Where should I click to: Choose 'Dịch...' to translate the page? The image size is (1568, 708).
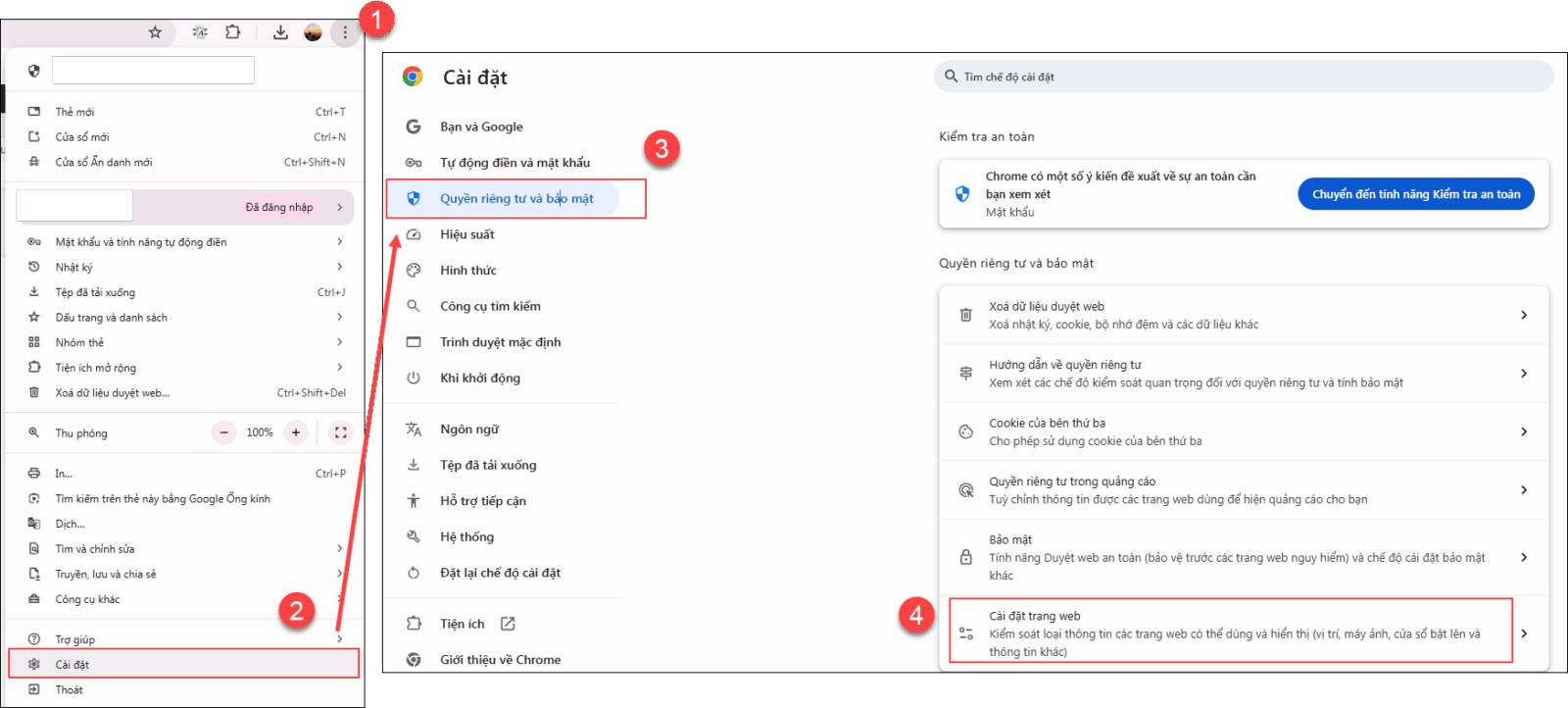coord(186,524)
